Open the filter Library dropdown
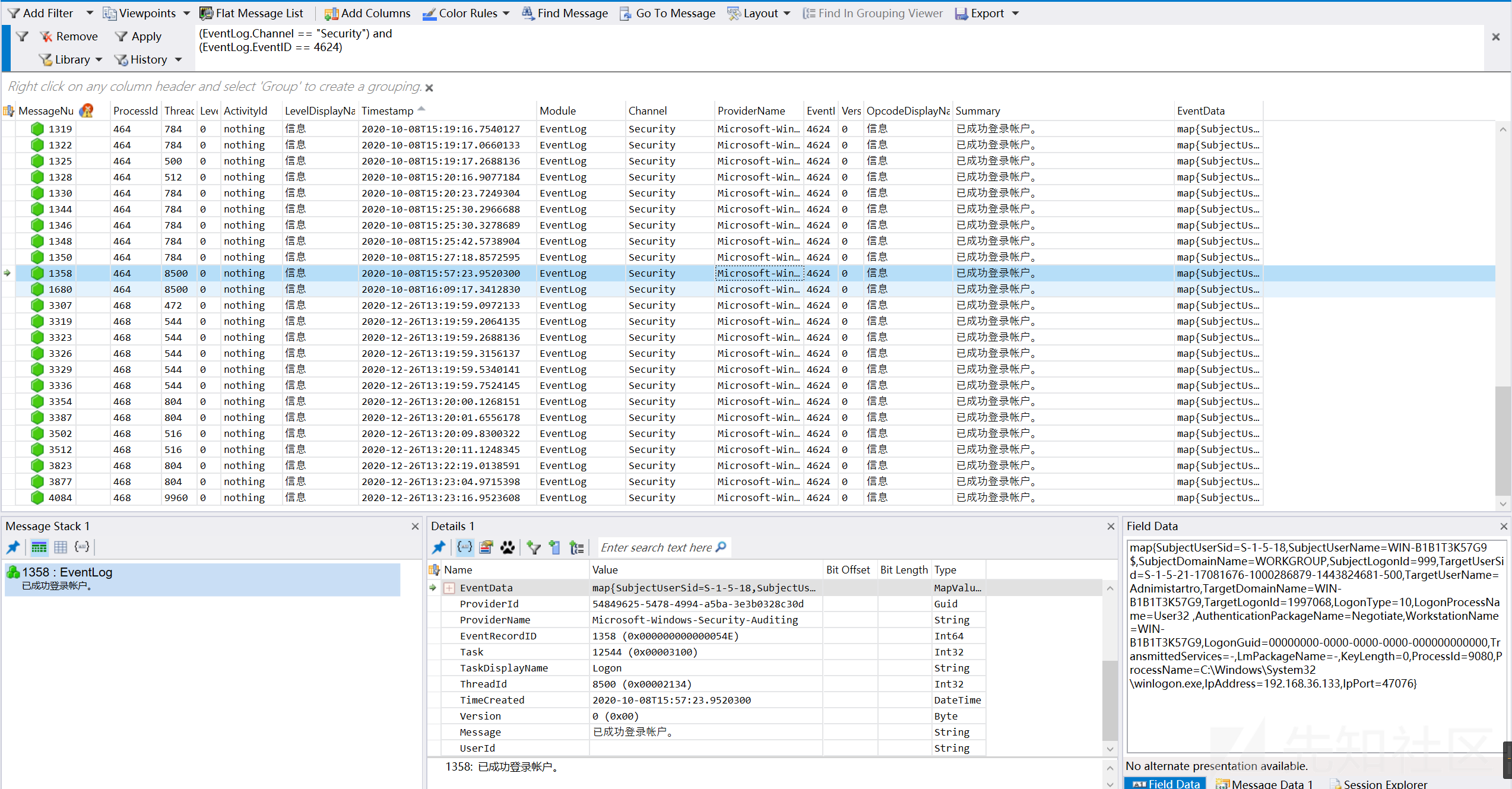Viewport: 1512px width, 789px height. 71,59
